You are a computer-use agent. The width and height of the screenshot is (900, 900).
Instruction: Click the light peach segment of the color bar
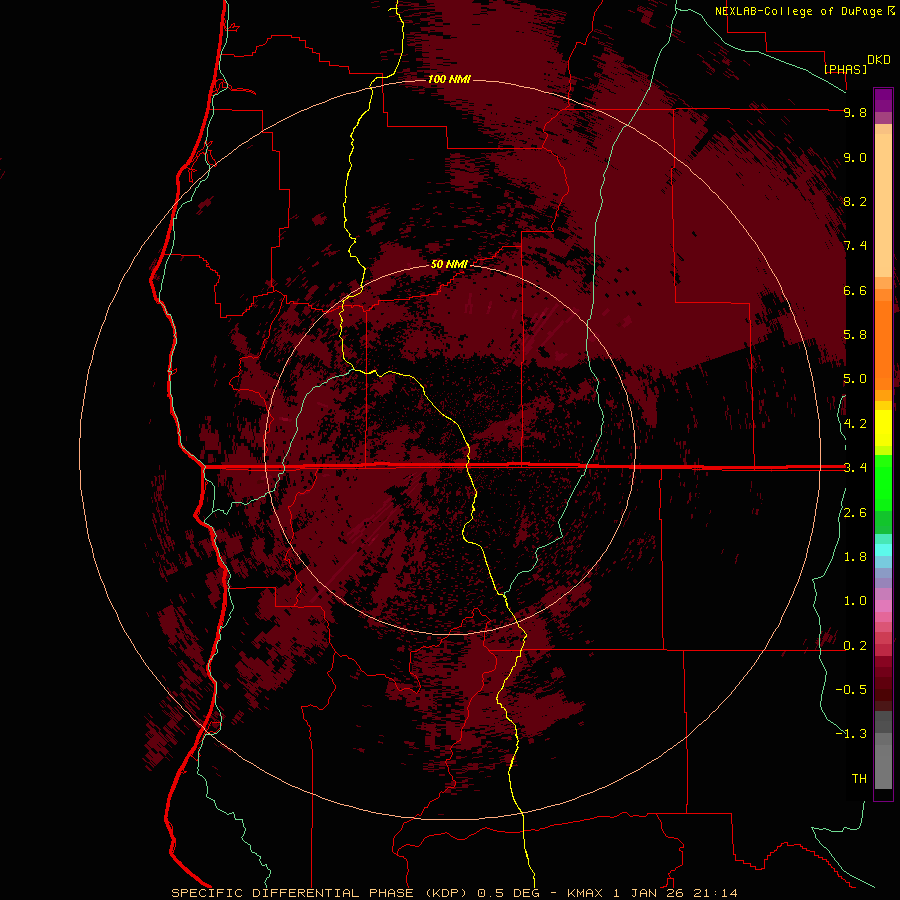883,205
